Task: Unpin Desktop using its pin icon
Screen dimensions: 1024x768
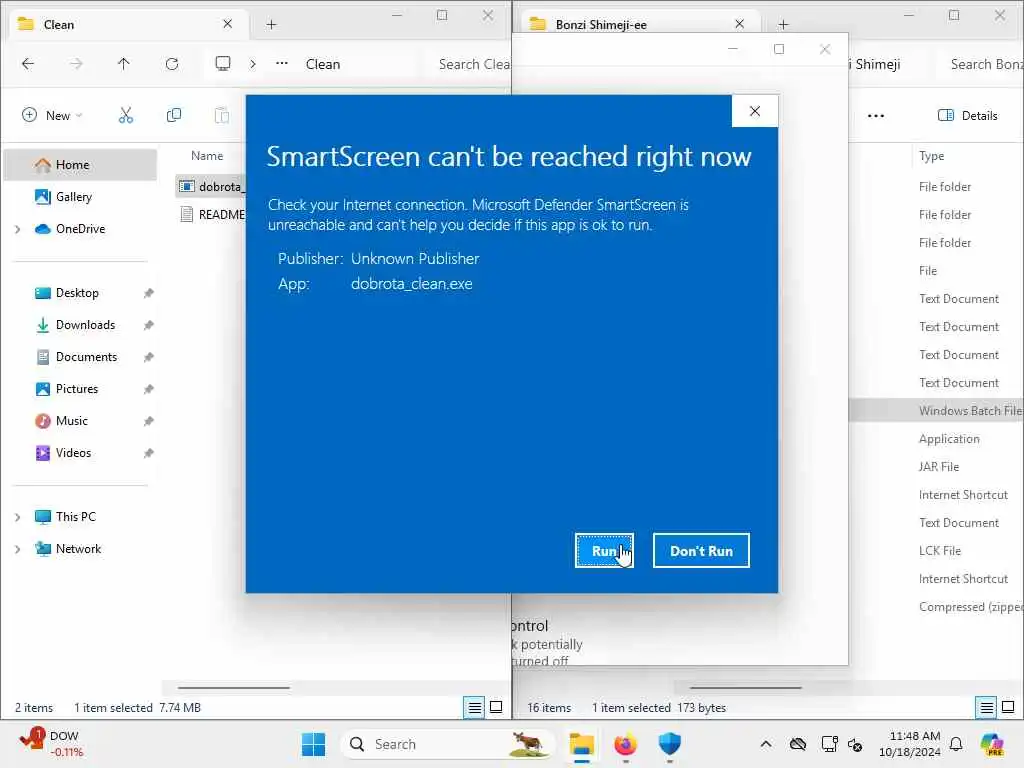Action: (148, 293)
